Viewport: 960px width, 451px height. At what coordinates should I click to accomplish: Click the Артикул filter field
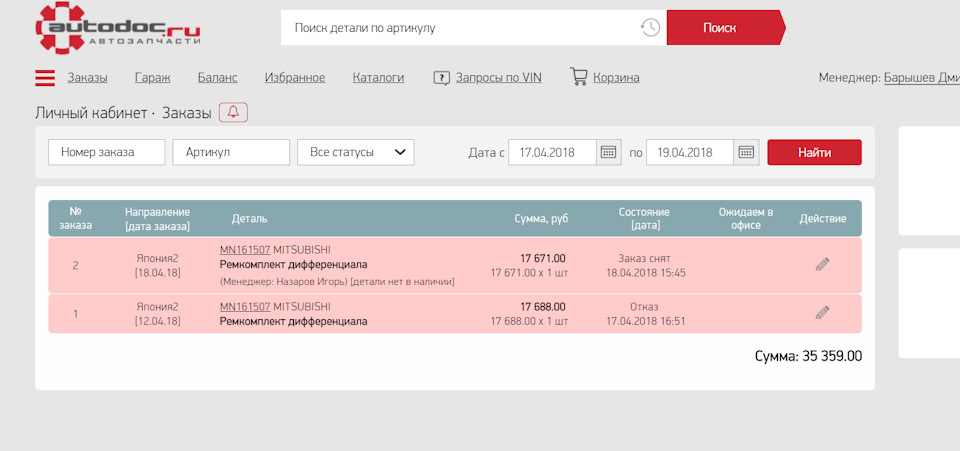(x=231, y=152)
